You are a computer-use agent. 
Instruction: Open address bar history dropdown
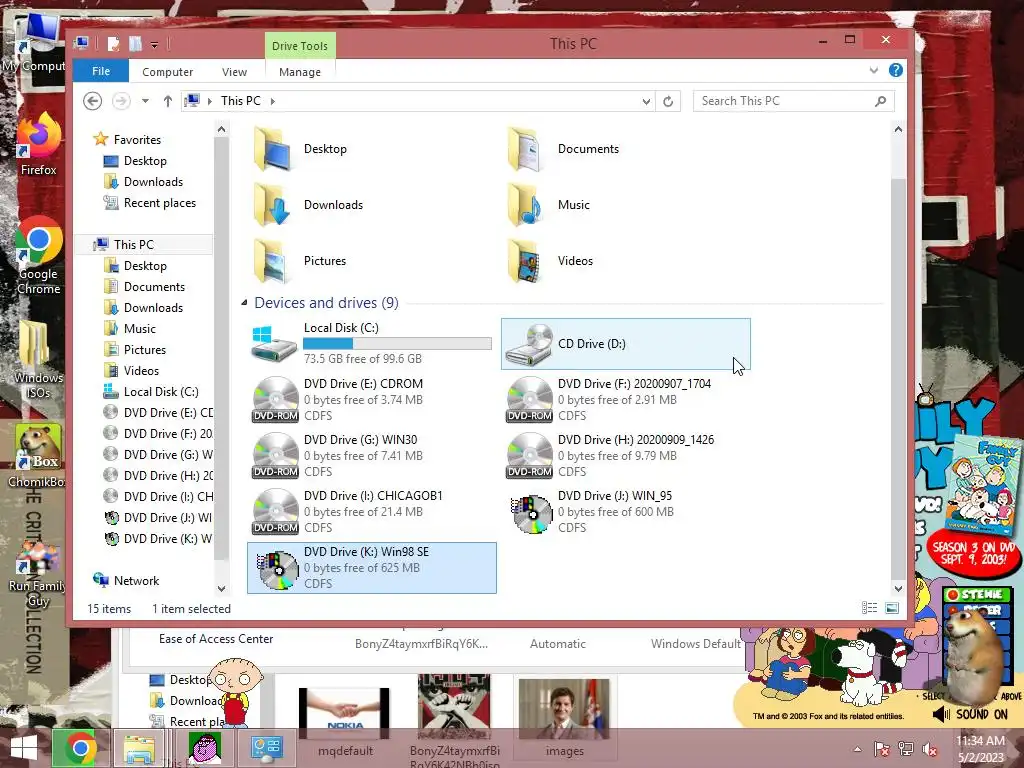(x=646, y=101)
